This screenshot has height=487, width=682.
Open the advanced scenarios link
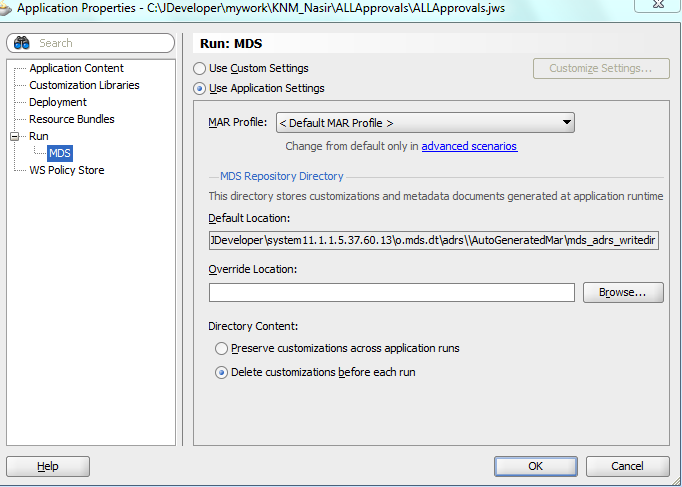[469, 146]
